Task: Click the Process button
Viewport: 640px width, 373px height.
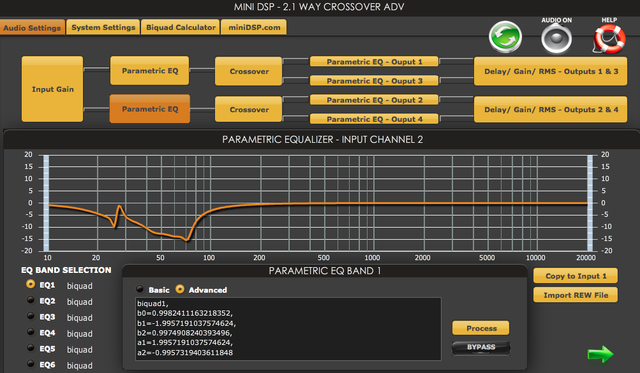Action: 481,328
